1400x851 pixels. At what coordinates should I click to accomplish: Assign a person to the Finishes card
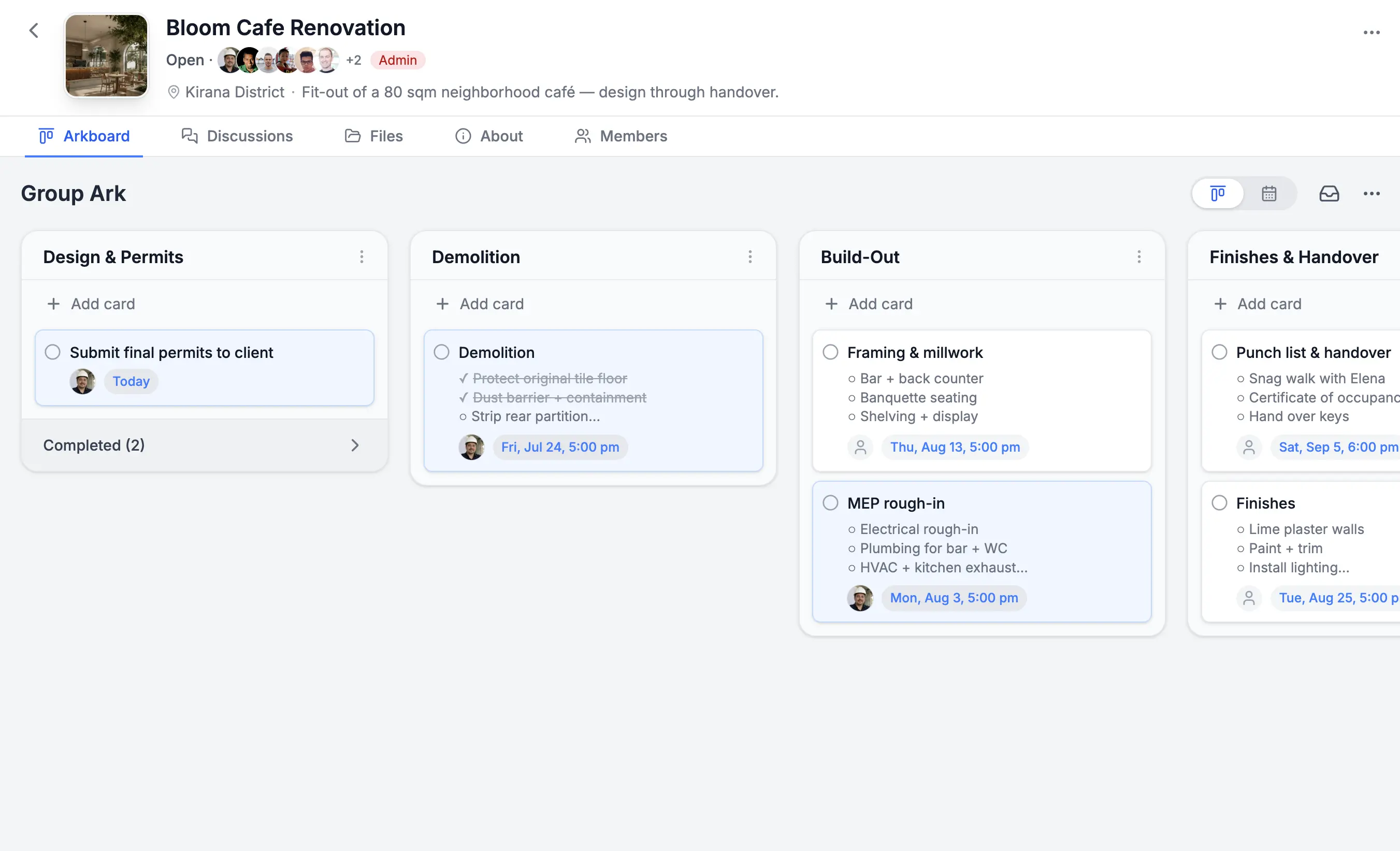tap(1249, 598)
